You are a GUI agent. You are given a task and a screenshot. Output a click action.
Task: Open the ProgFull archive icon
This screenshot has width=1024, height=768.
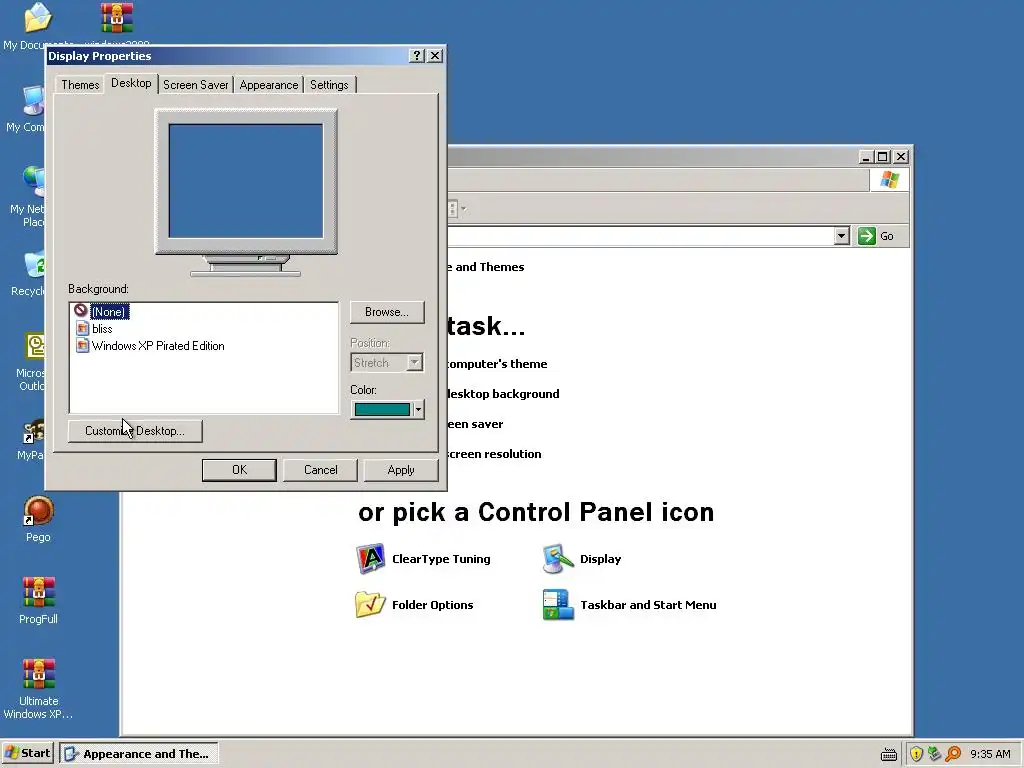click(38, 592)
